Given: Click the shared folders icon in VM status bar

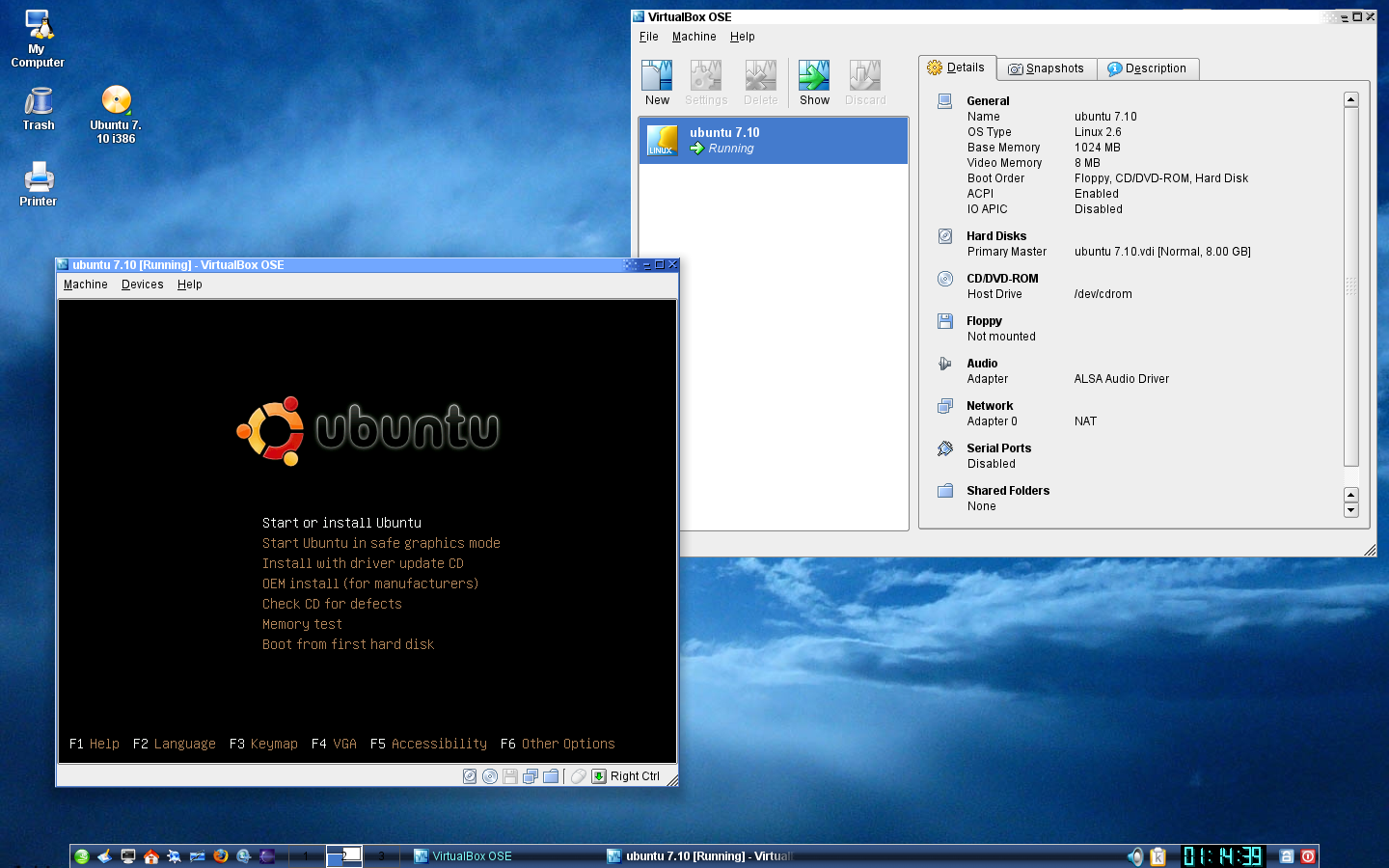Looking at the screenshot, I should (x=551, y=776).
